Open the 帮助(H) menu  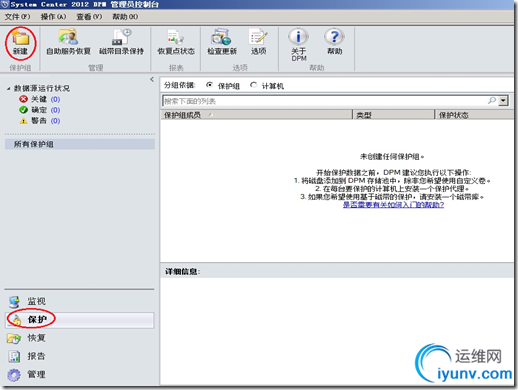click(x=125, y=17)
